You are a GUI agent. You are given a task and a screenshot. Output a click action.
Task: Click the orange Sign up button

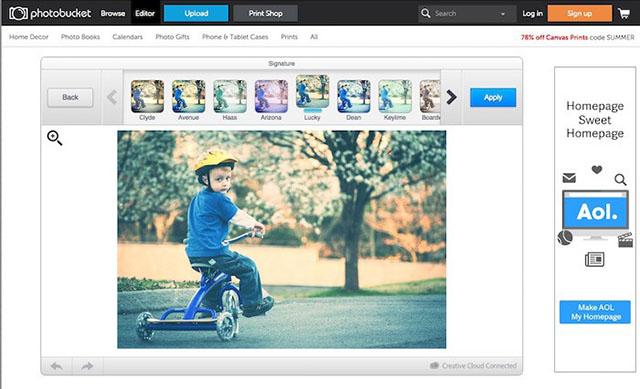[x=580, y=13]
